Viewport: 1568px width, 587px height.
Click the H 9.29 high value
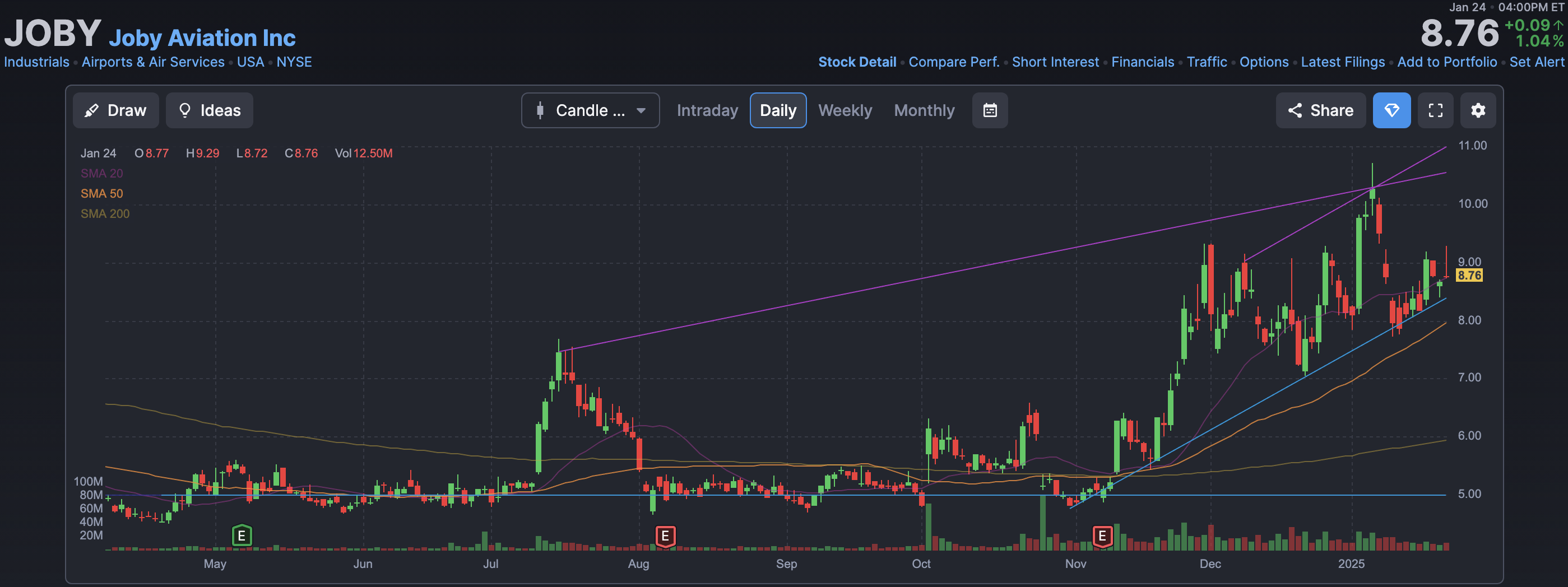point(202,153)
